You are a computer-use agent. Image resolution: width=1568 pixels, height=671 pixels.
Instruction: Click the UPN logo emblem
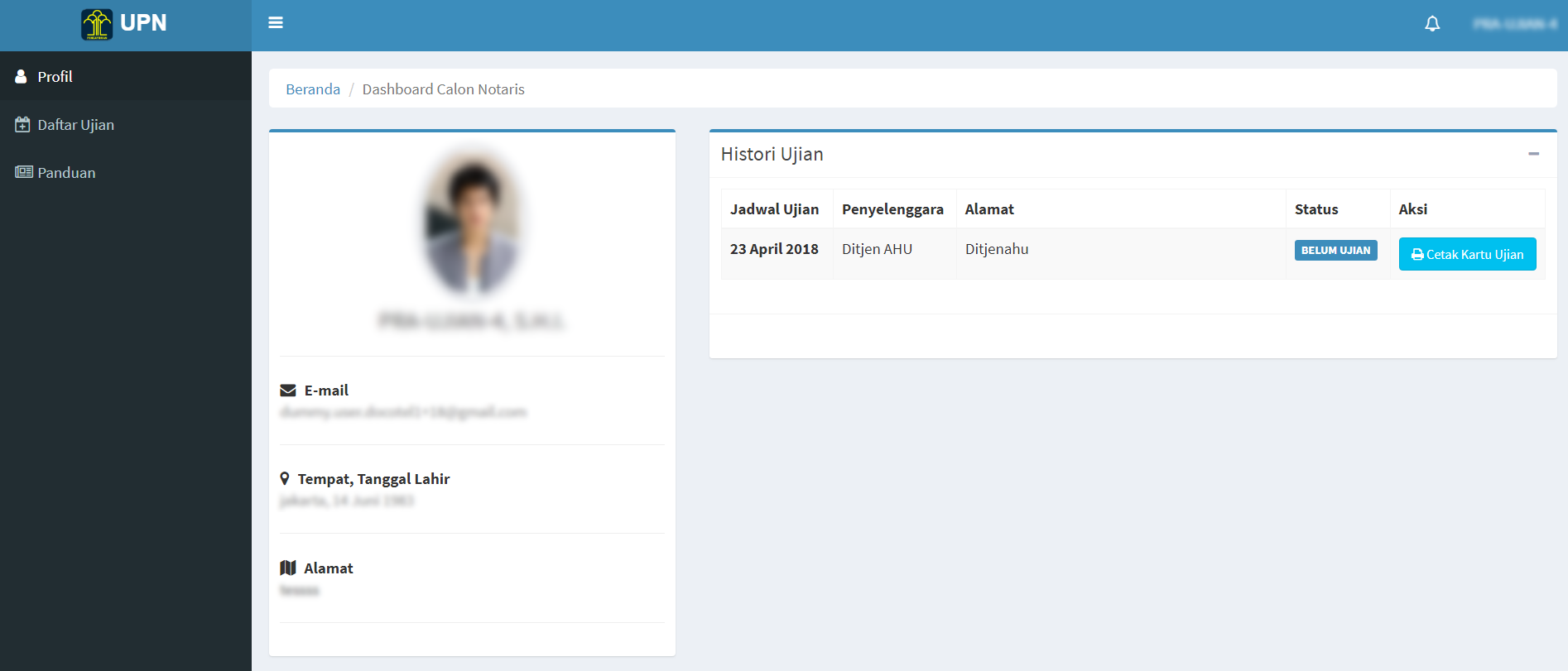tap(97, 24)
